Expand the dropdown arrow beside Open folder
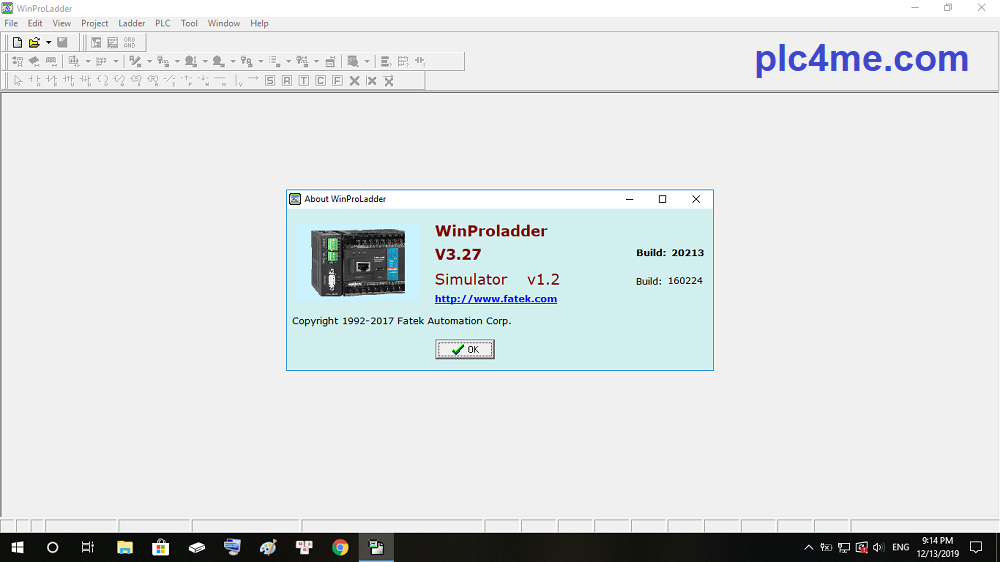Viewport: 1000px width, 562px height. [48, 43]
